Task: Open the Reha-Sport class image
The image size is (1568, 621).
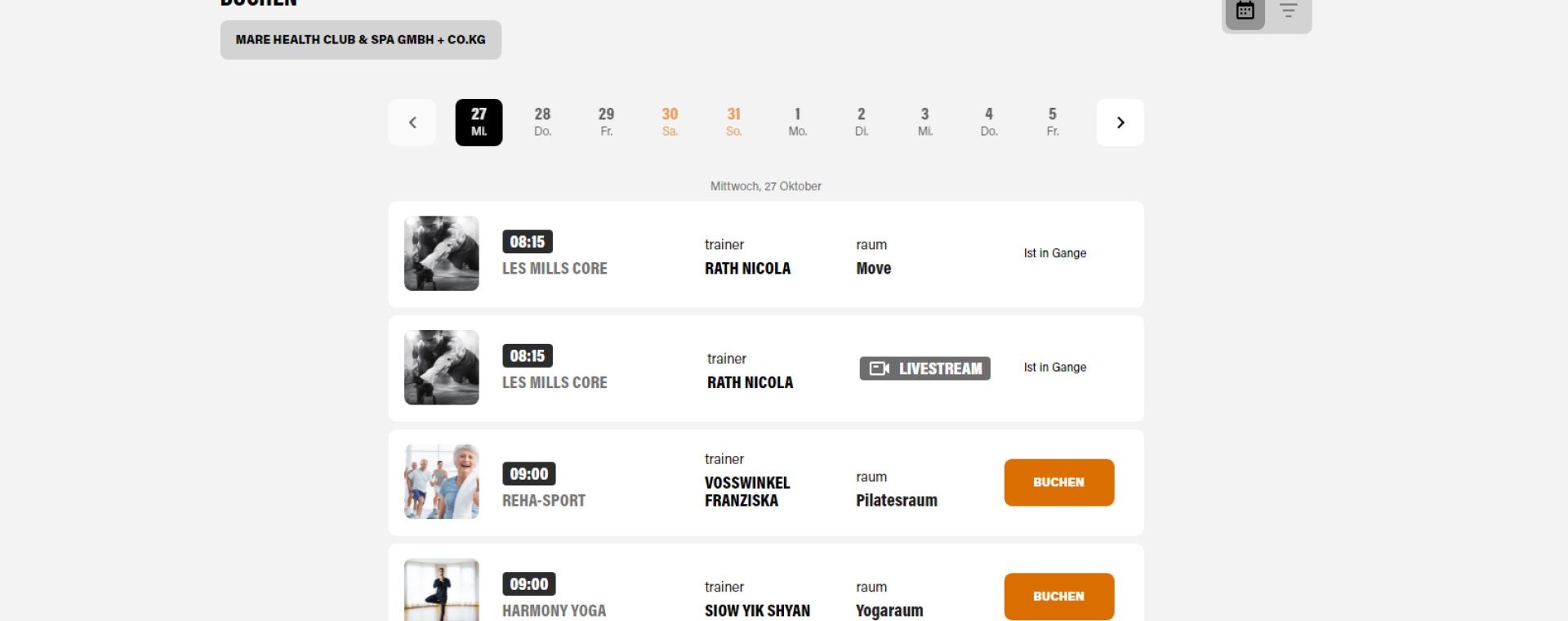Action: (x=442, y=481)
